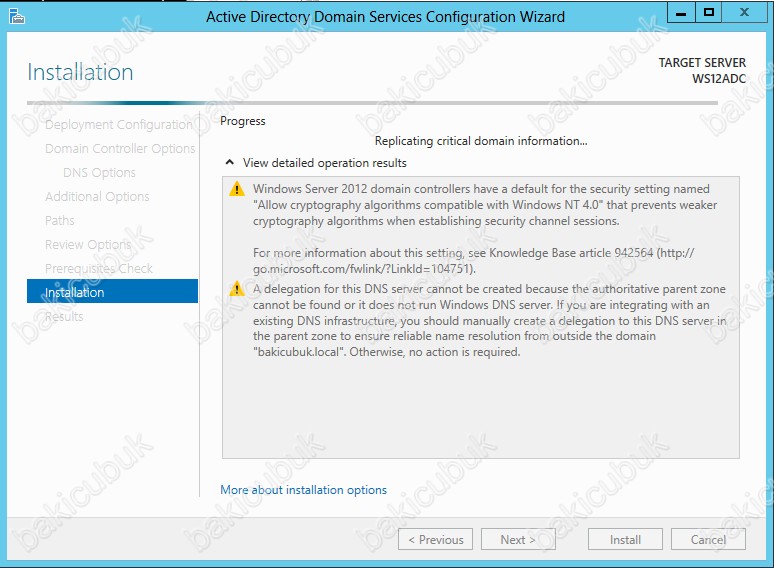774x568 pixels.
Task: Minimize the wizard window
Action: 681,12
